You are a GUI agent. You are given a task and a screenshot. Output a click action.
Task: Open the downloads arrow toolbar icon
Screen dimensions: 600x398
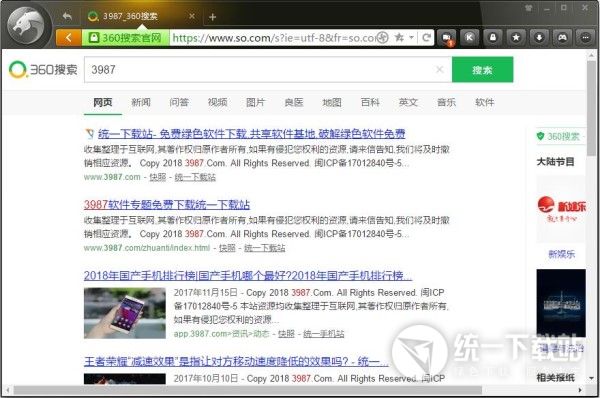[x=539, y=38]
